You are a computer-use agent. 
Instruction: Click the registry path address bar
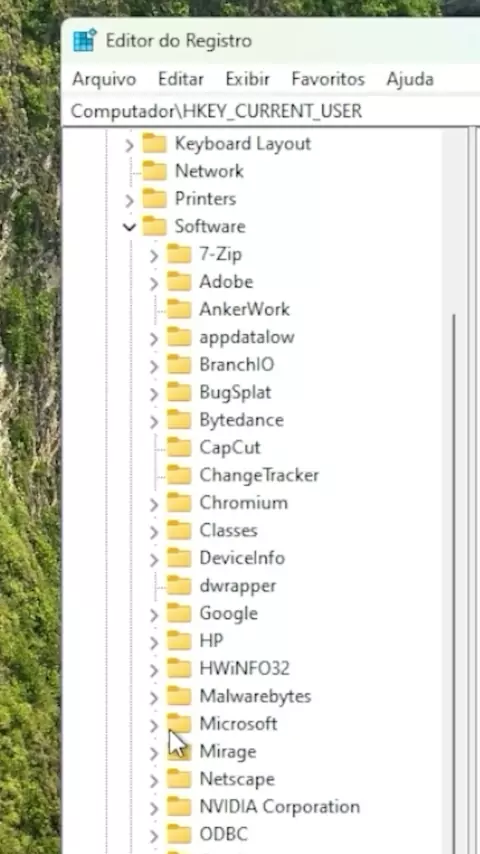point(272,111)
